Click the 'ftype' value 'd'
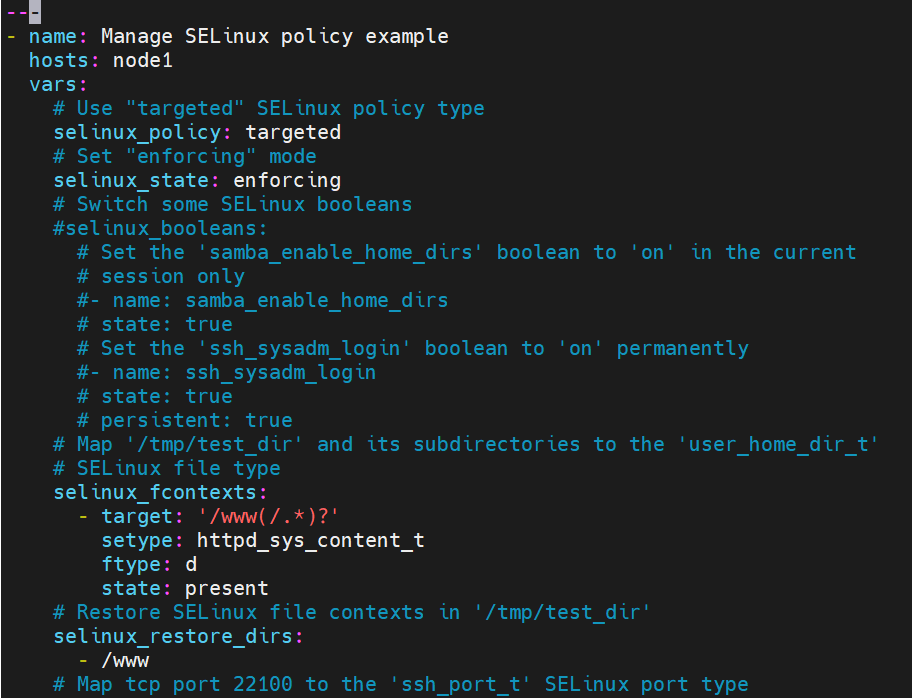Viewport: 912px width, 698px height. [191, 565]
